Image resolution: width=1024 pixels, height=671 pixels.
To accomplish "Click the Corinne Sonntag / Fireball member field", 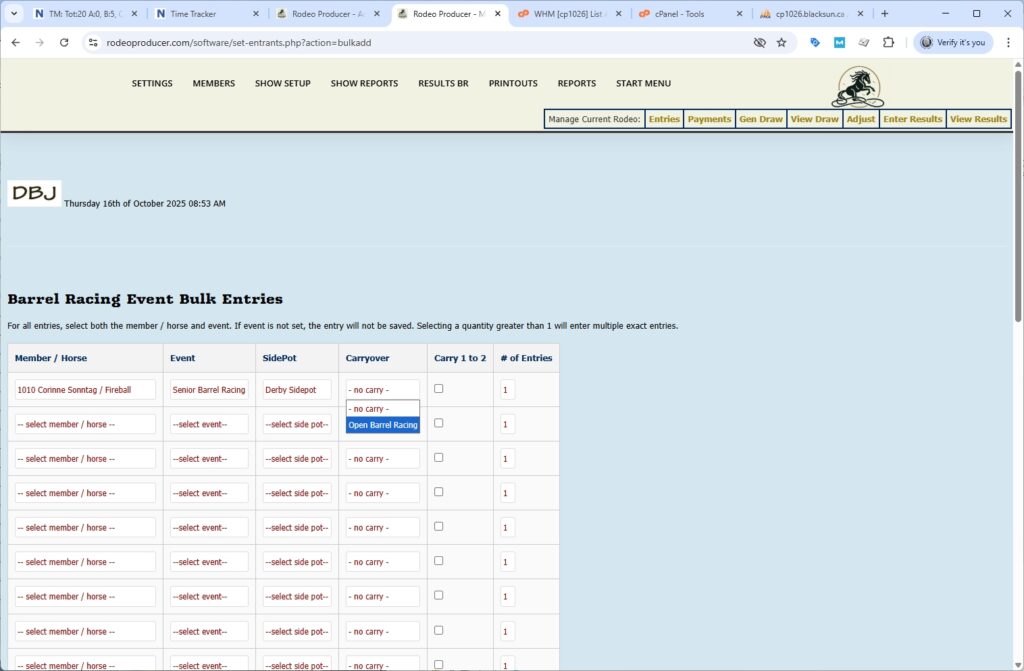I will [85, 389].
